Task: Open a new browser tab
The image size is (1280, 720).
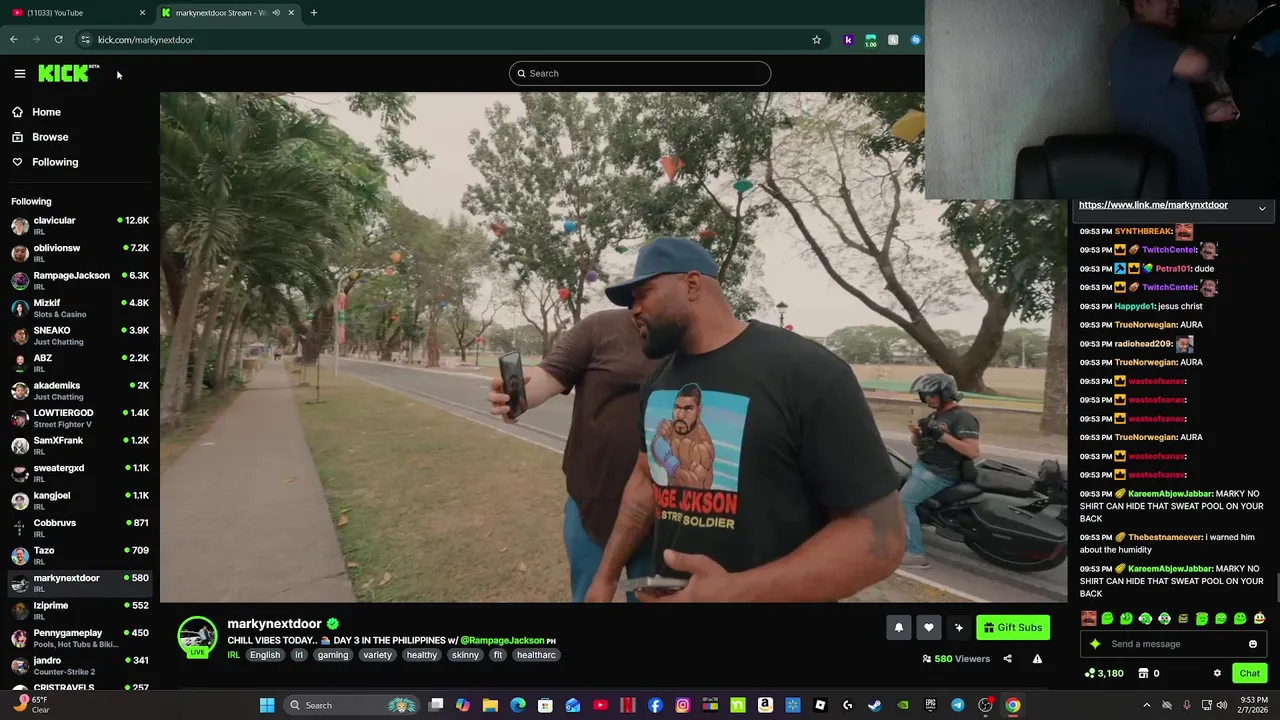Action: 313,13
